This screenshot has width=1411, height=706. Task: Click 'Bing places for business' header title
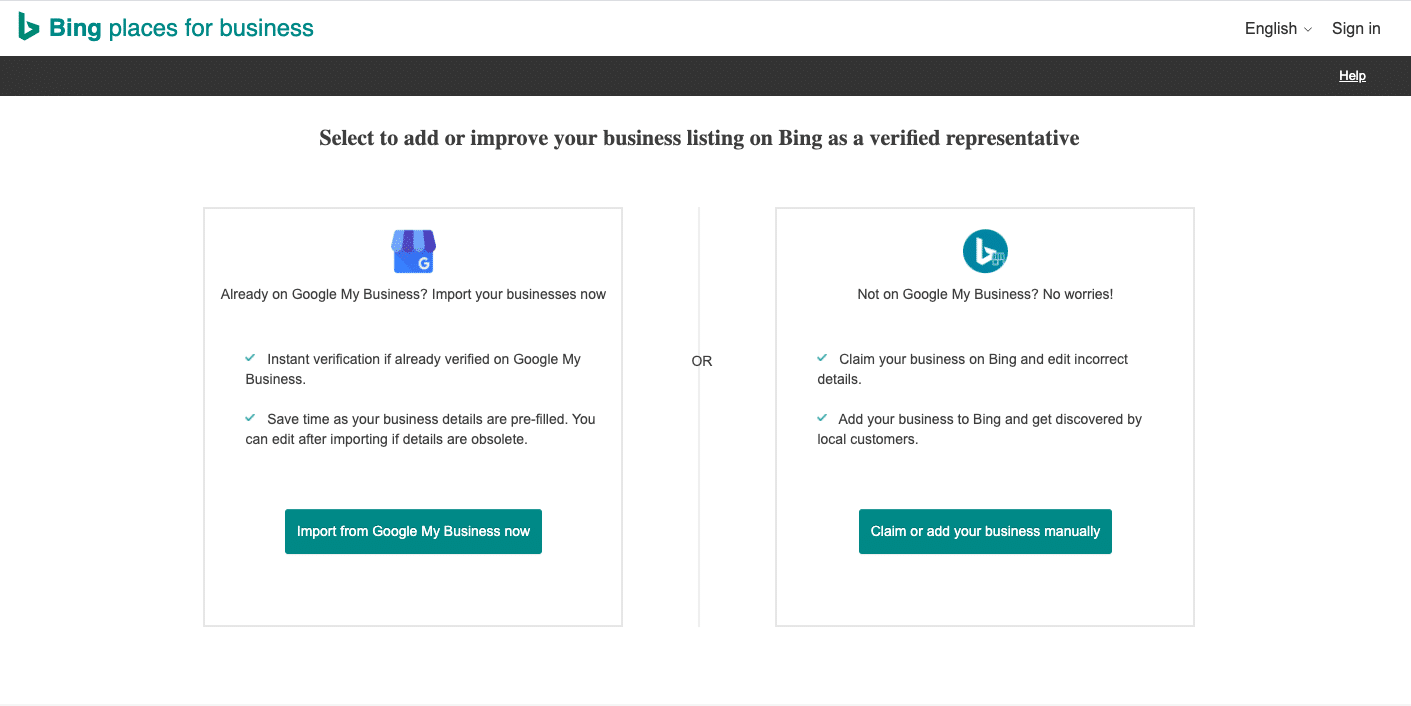[x=181, y=28]
